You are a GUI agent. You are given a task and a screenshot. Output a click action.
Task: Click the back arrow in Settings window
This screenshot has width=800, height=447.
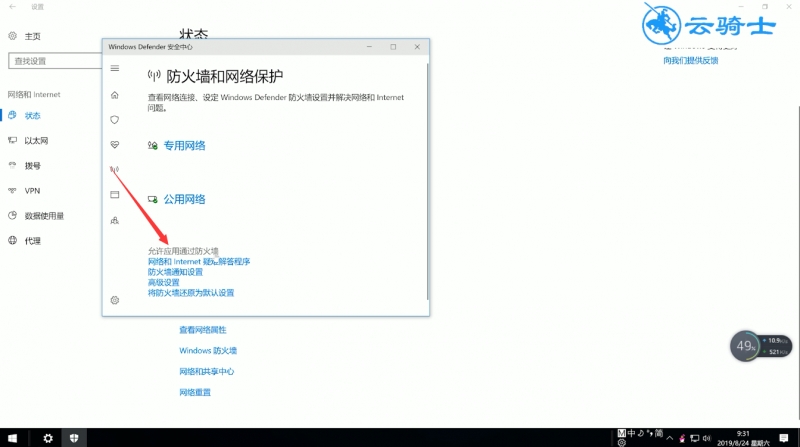tap(12, 7)
